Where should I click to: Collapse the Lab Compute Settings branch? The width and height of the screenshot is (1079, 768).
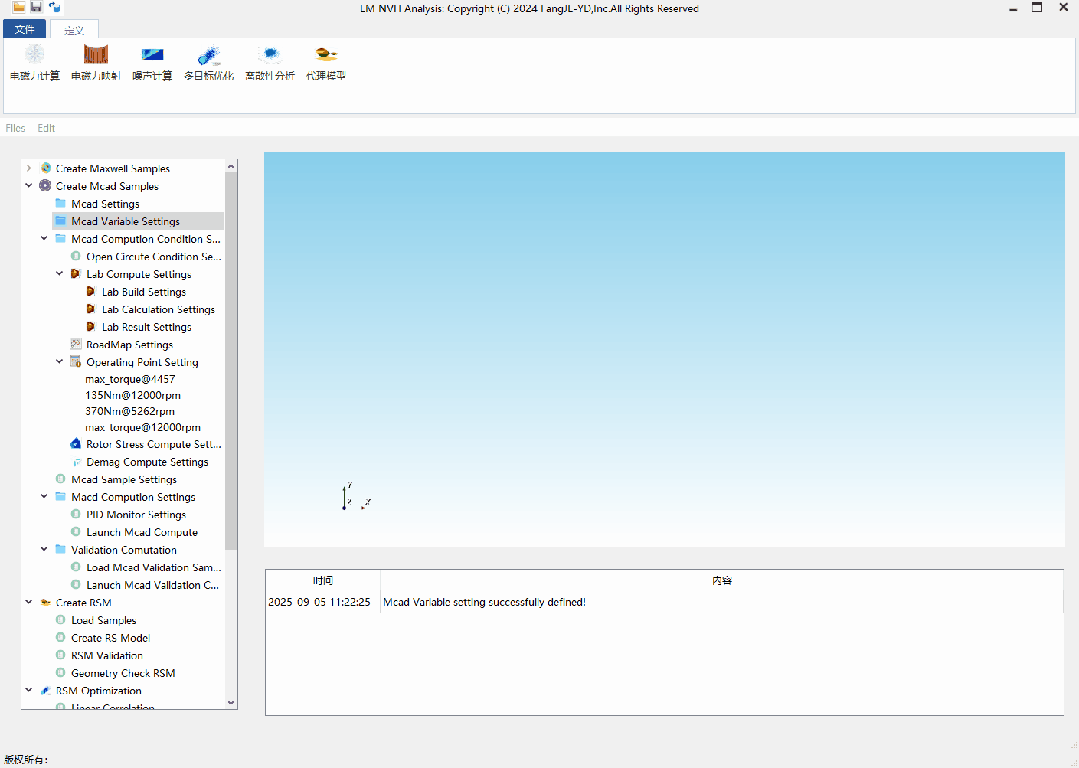(x=60, y=274)
